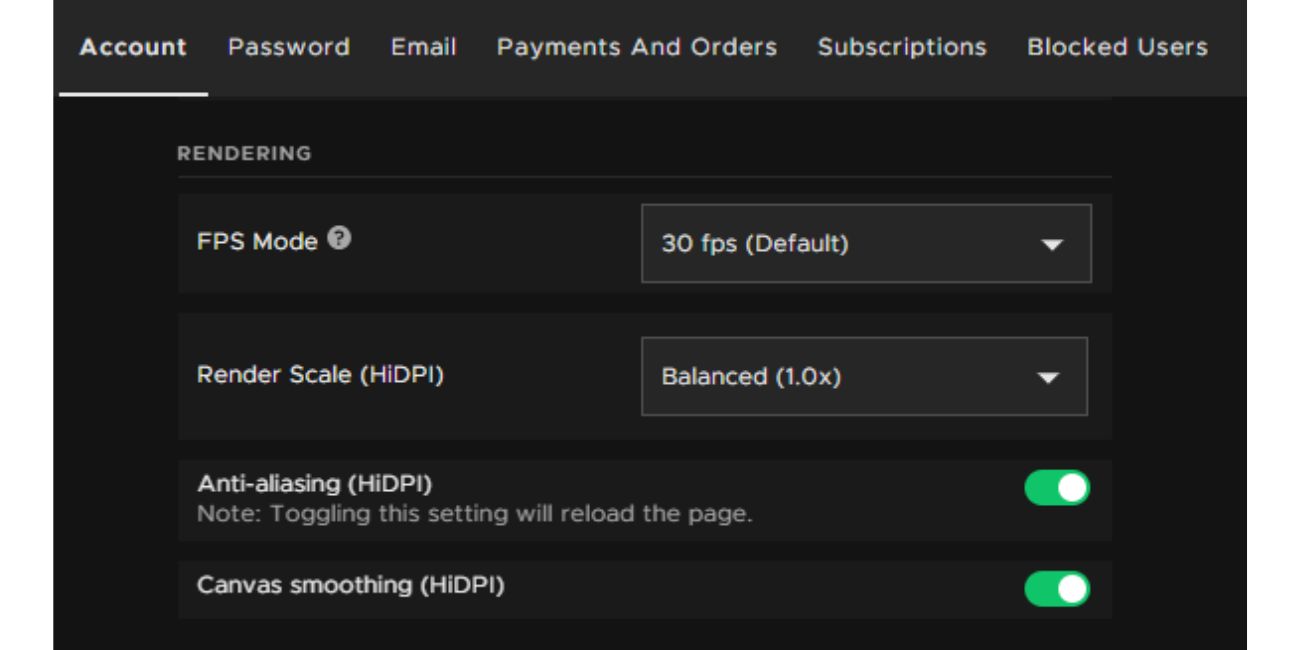Show the Blocked Users tab
The width and height of the screenshot is (1300, 650).
click(1117, 46)
